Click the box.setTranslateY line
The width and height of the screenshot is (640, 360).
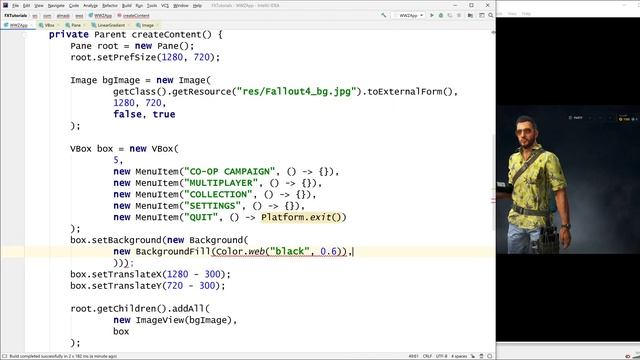148,286
